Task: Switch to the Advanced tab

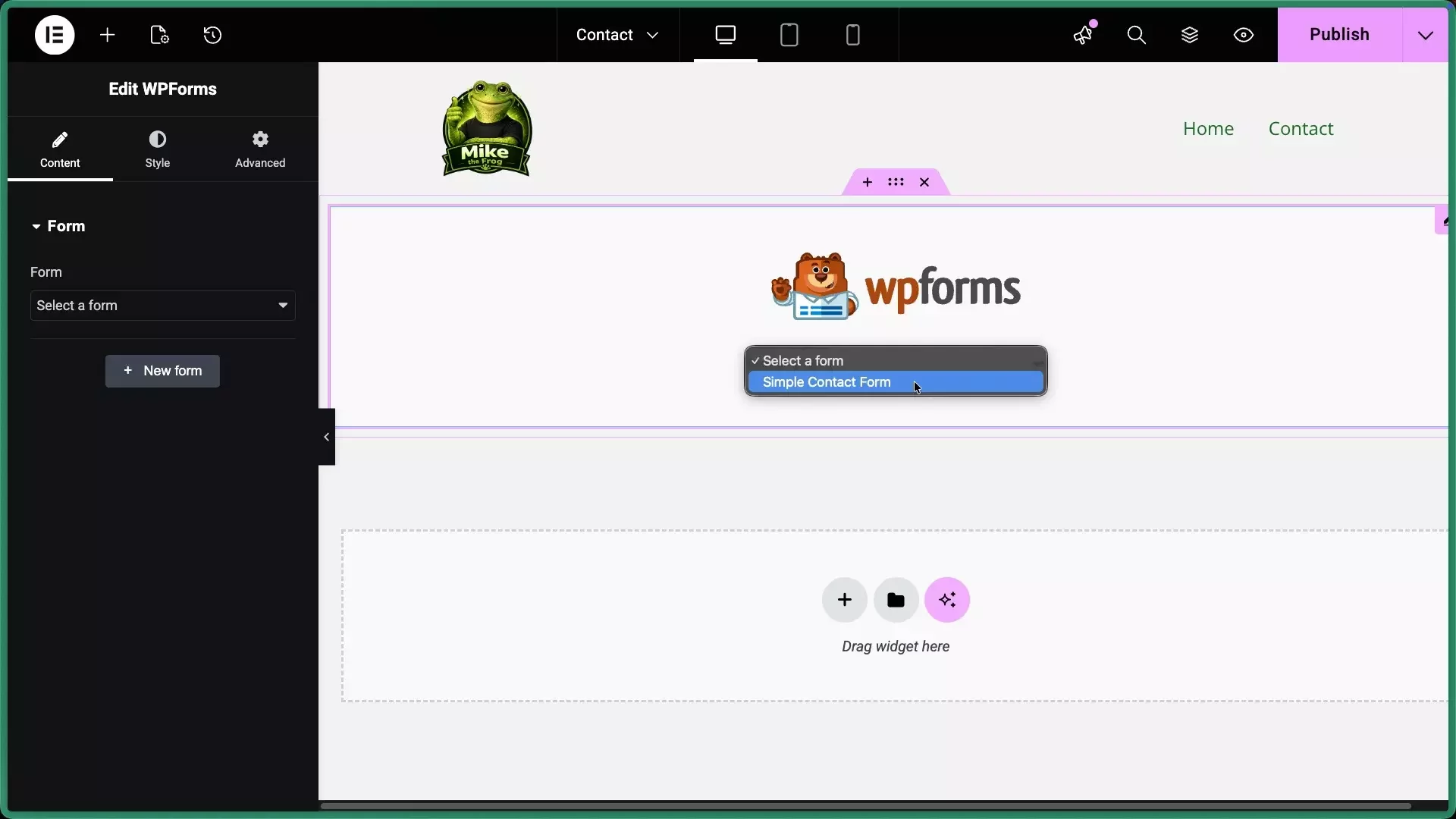Action: (x=259, y=149)
